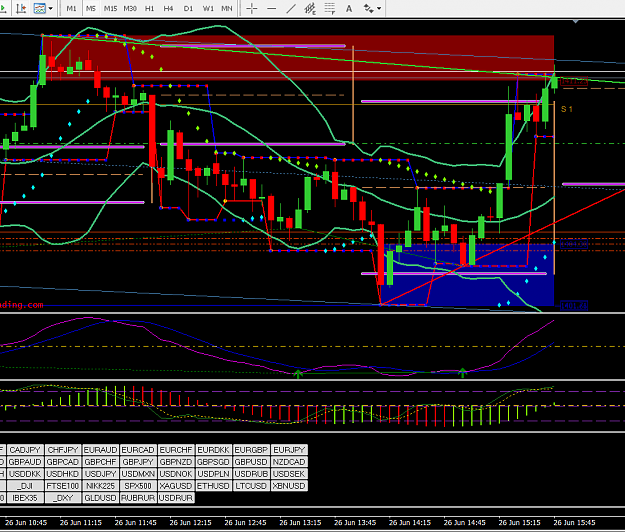Image resolution: width=625 pixels, height=532 pixels.
Task: Open the SPX500 index button
Action: click(138, 486)
